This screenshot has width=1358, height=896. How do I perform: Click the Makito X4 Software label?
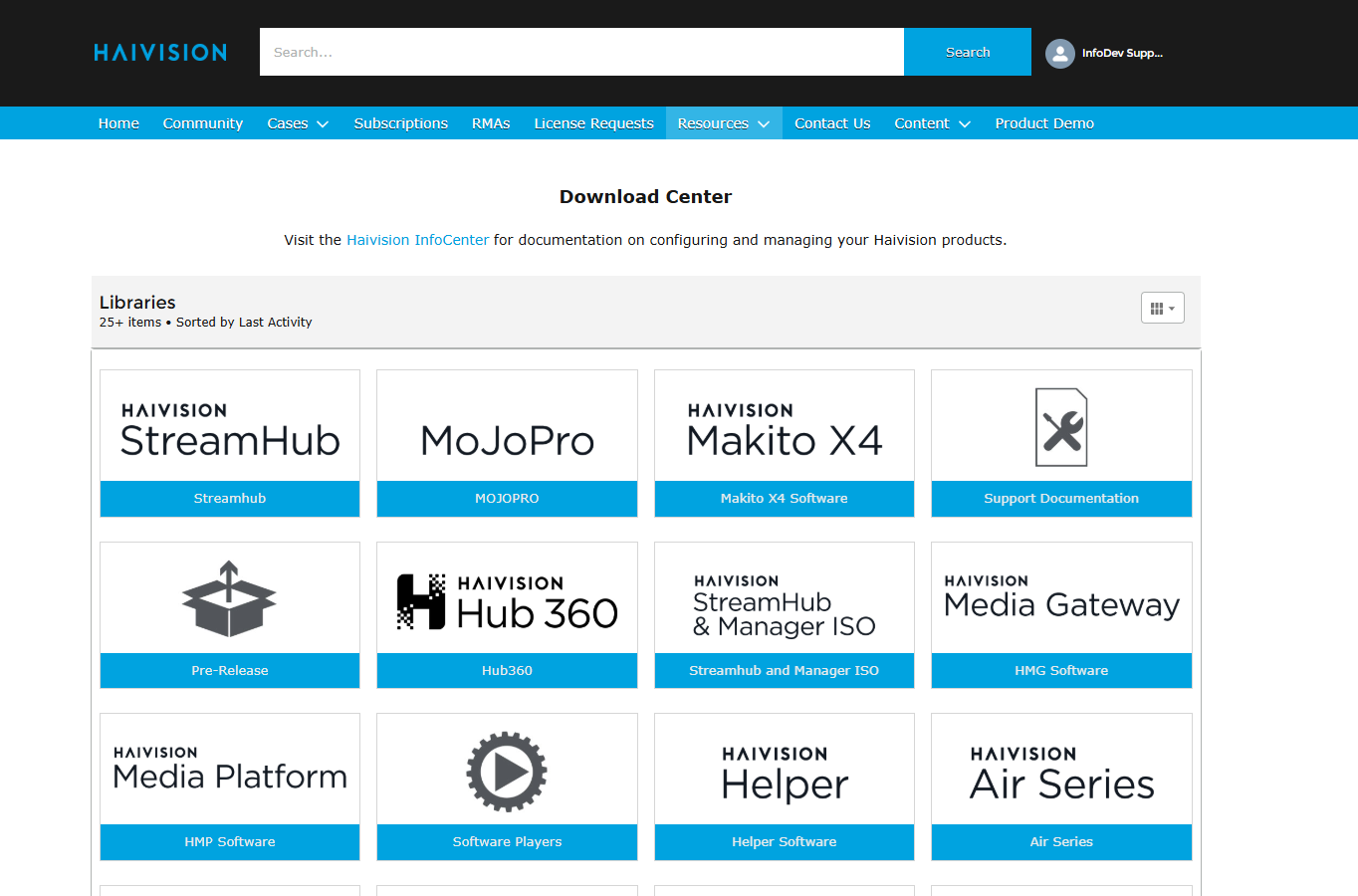tap(784, 499)
